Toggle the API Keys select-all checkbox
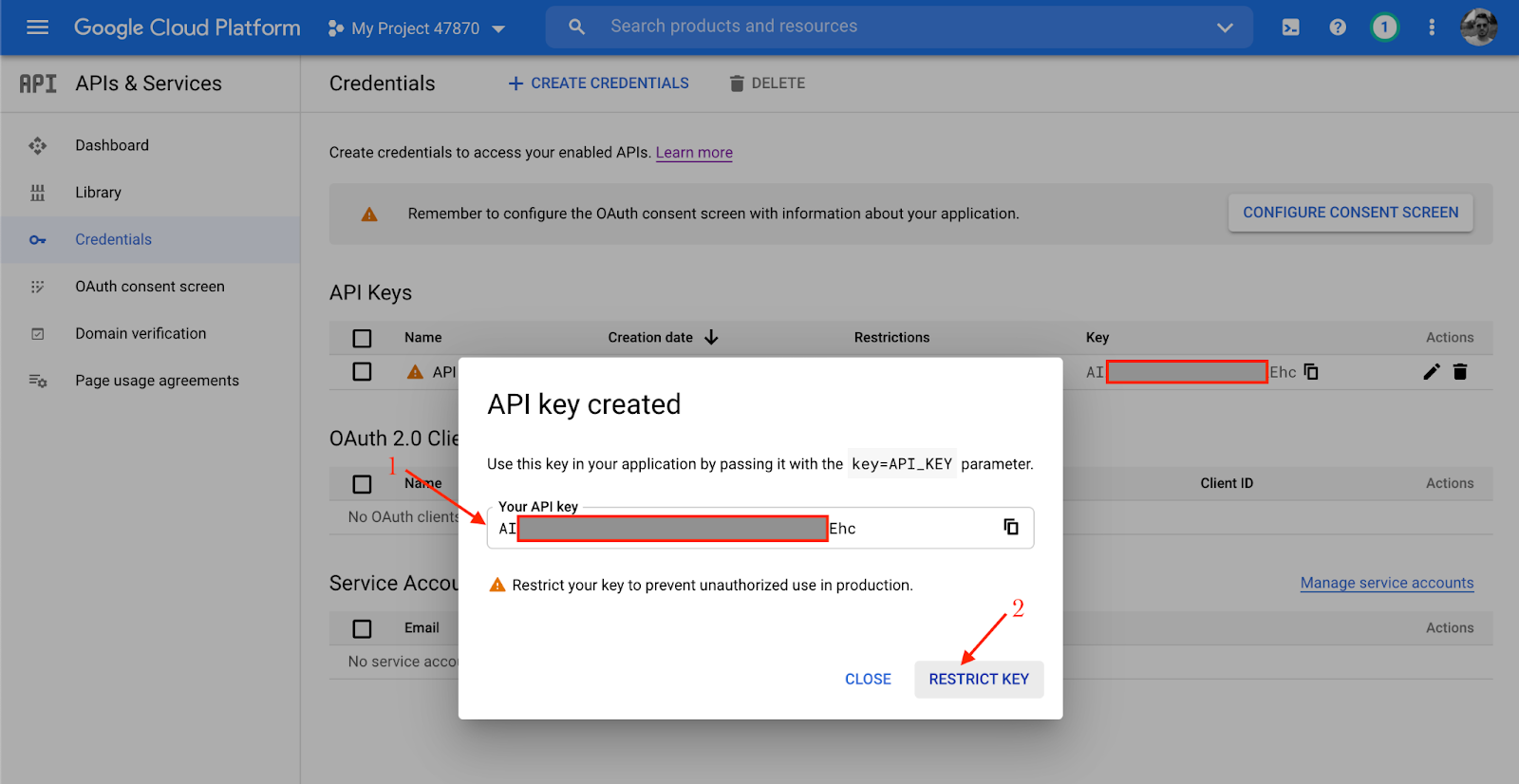 click(362, 338)
